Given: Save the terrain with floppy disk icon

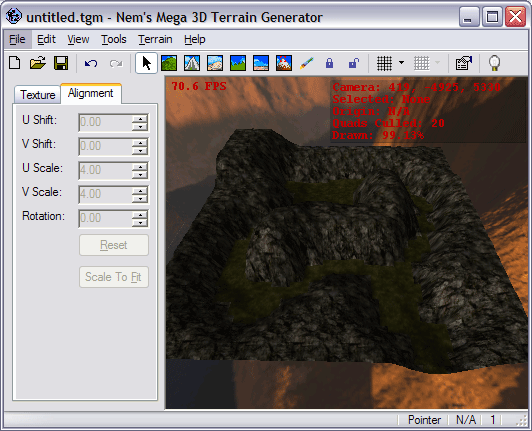Looking at the screenshot, I should pos(61,63).
